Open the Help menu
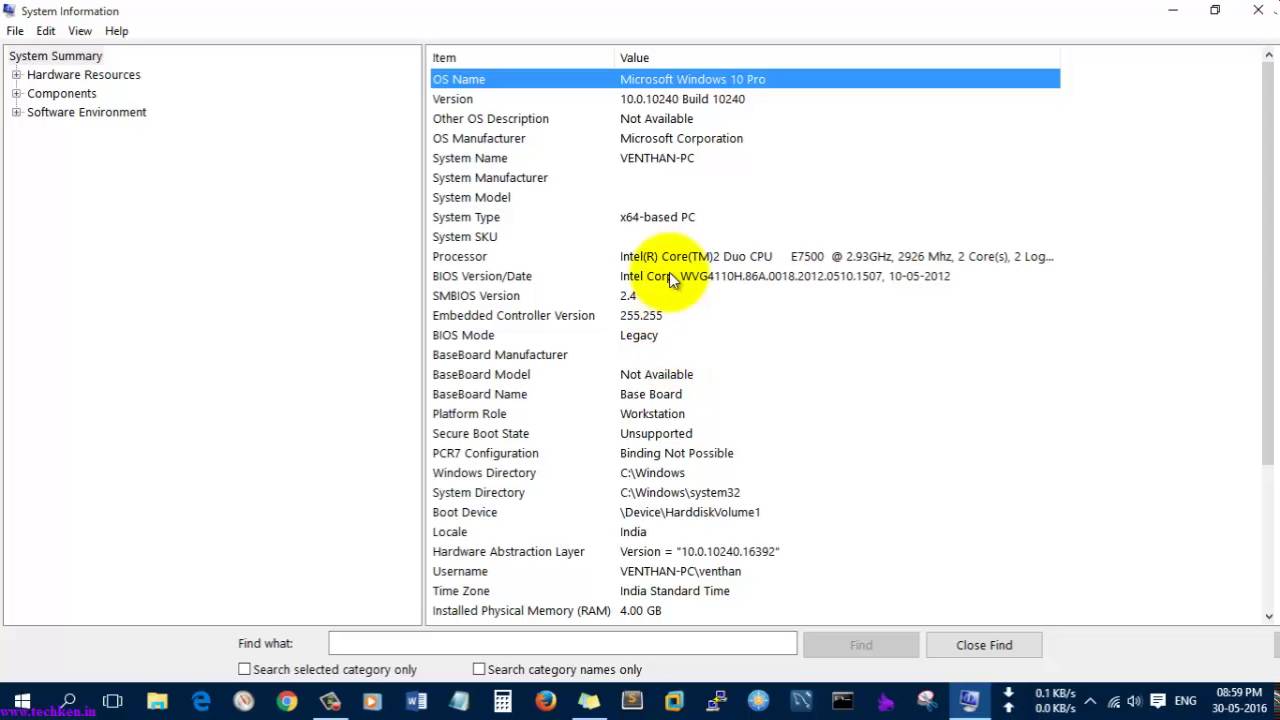 tap(117, 31)
